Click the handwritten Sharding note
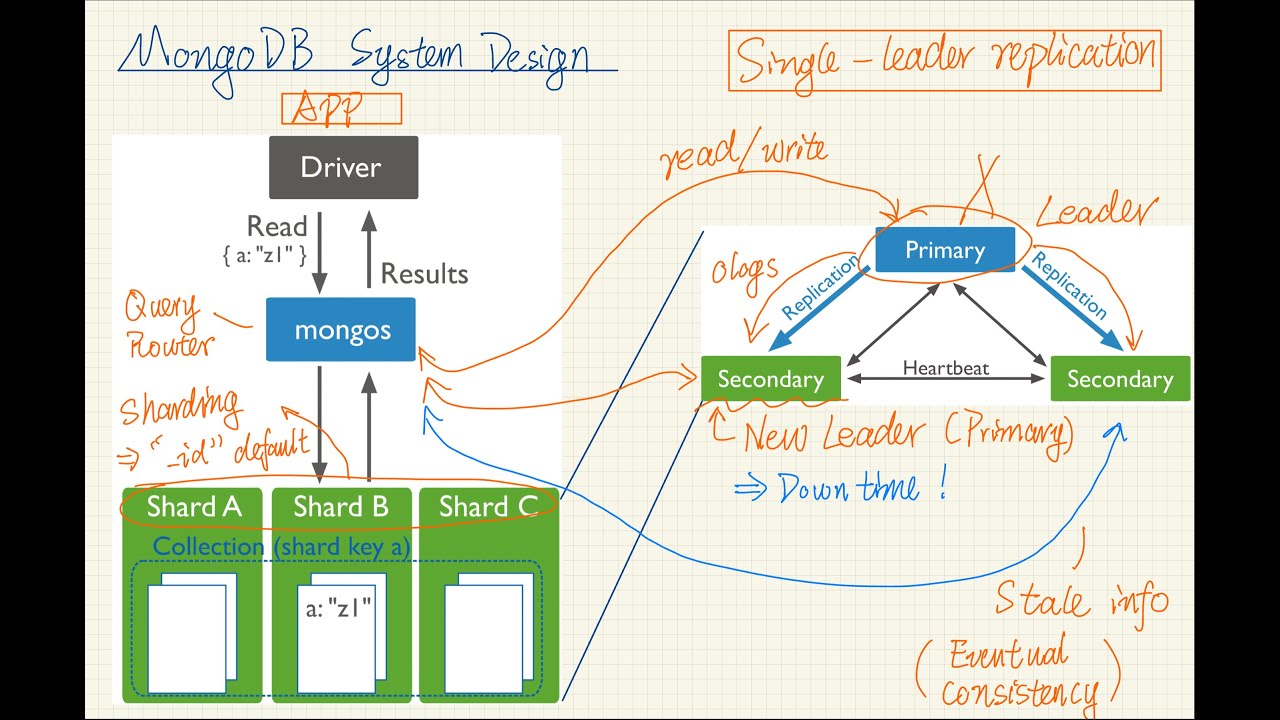 point(181,406)
